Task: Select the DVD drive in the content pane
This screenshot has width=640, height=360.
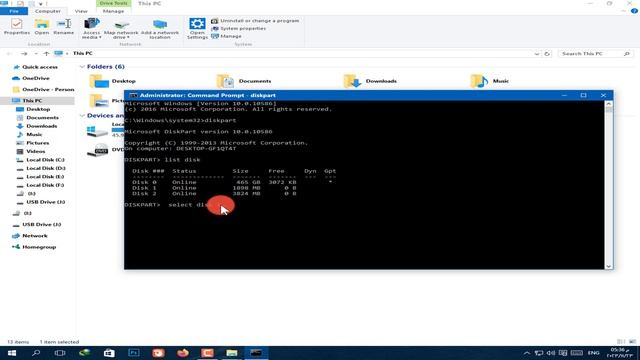Action: pyautogui.click(x=104, y=150)
